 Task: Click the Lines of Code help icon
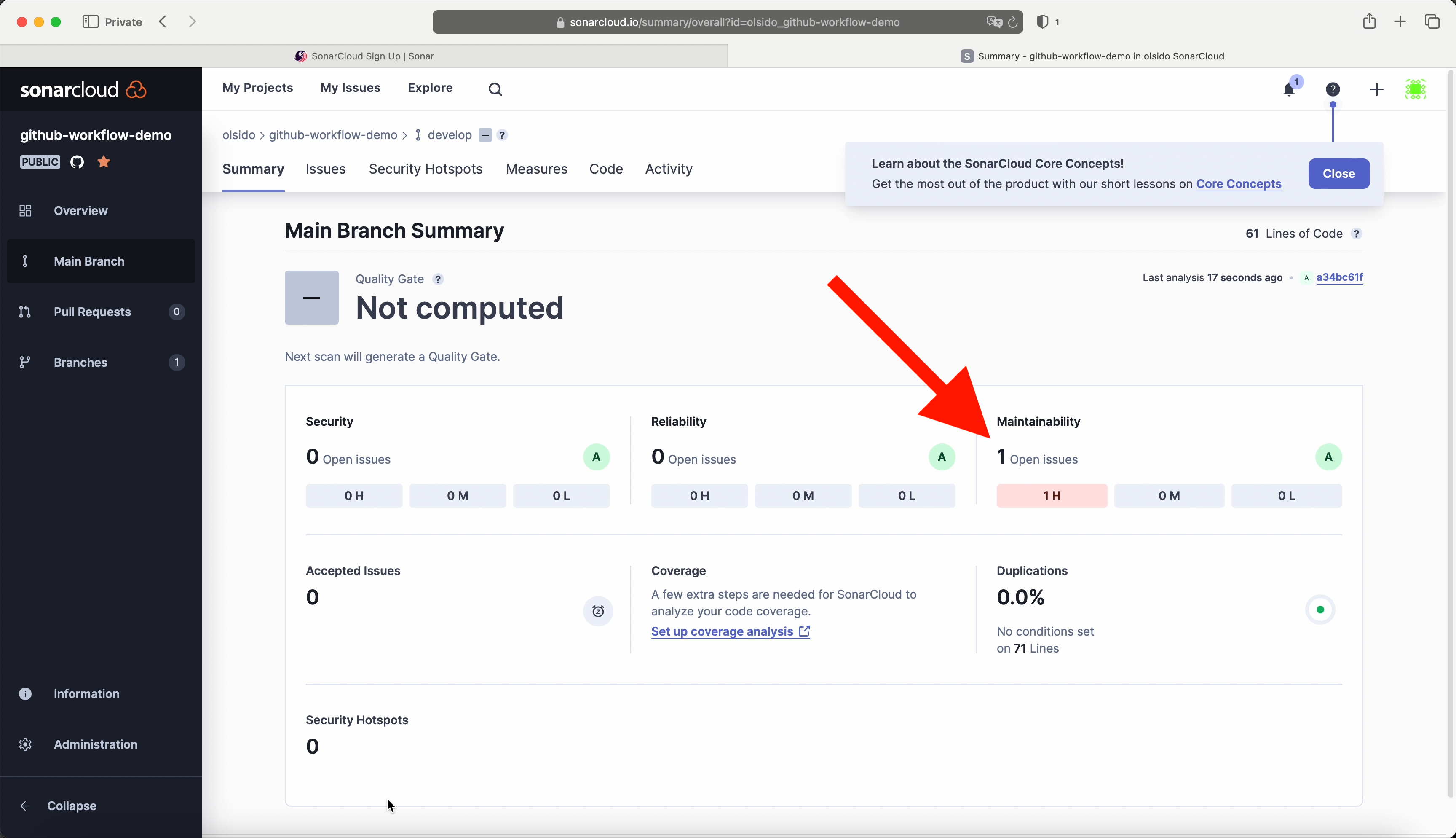(x=1357, y=234)
